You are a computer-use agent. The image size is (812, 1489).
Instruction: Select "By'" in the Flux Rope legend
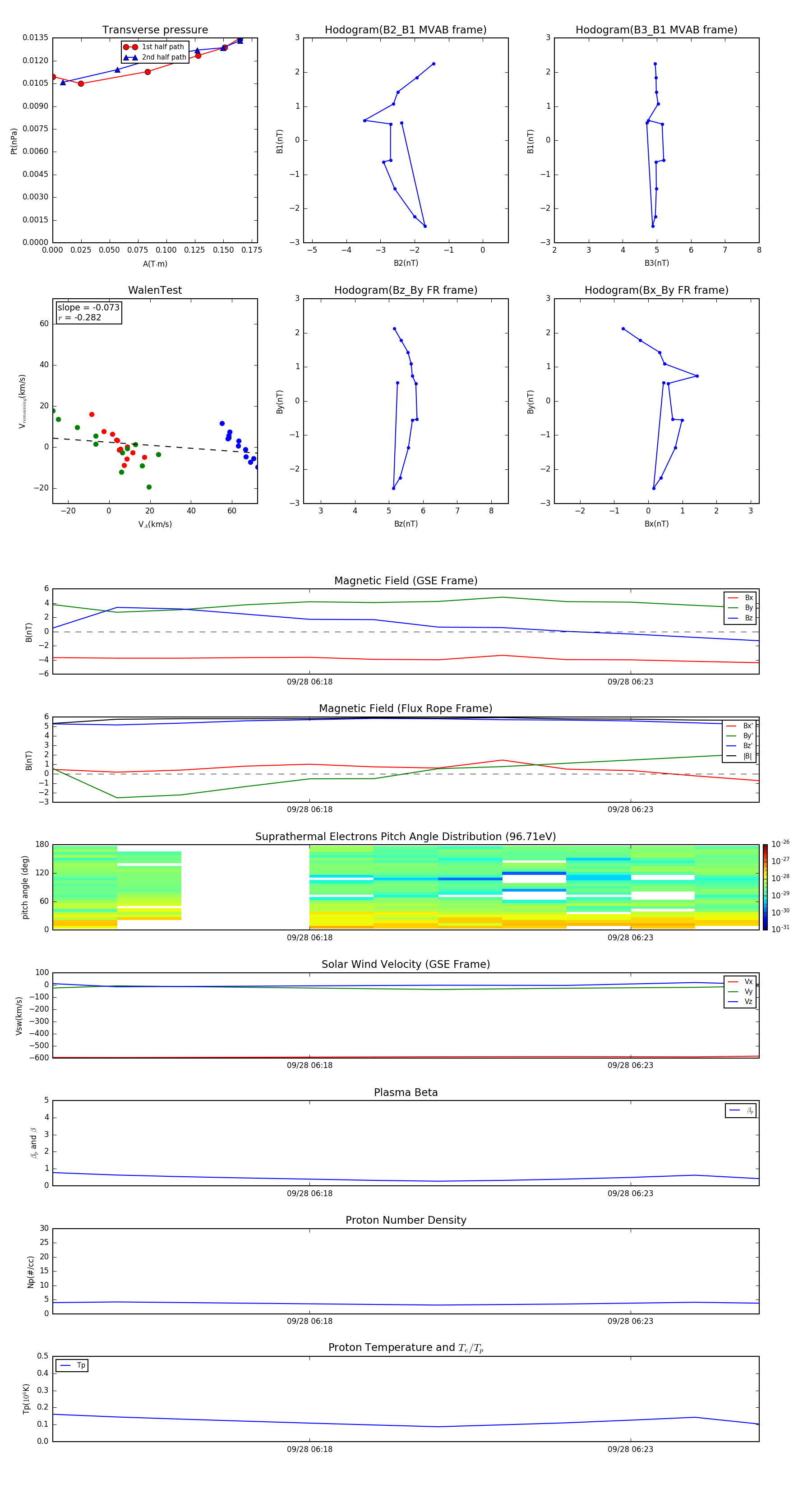pyautogui.click(x=740, y=736)
